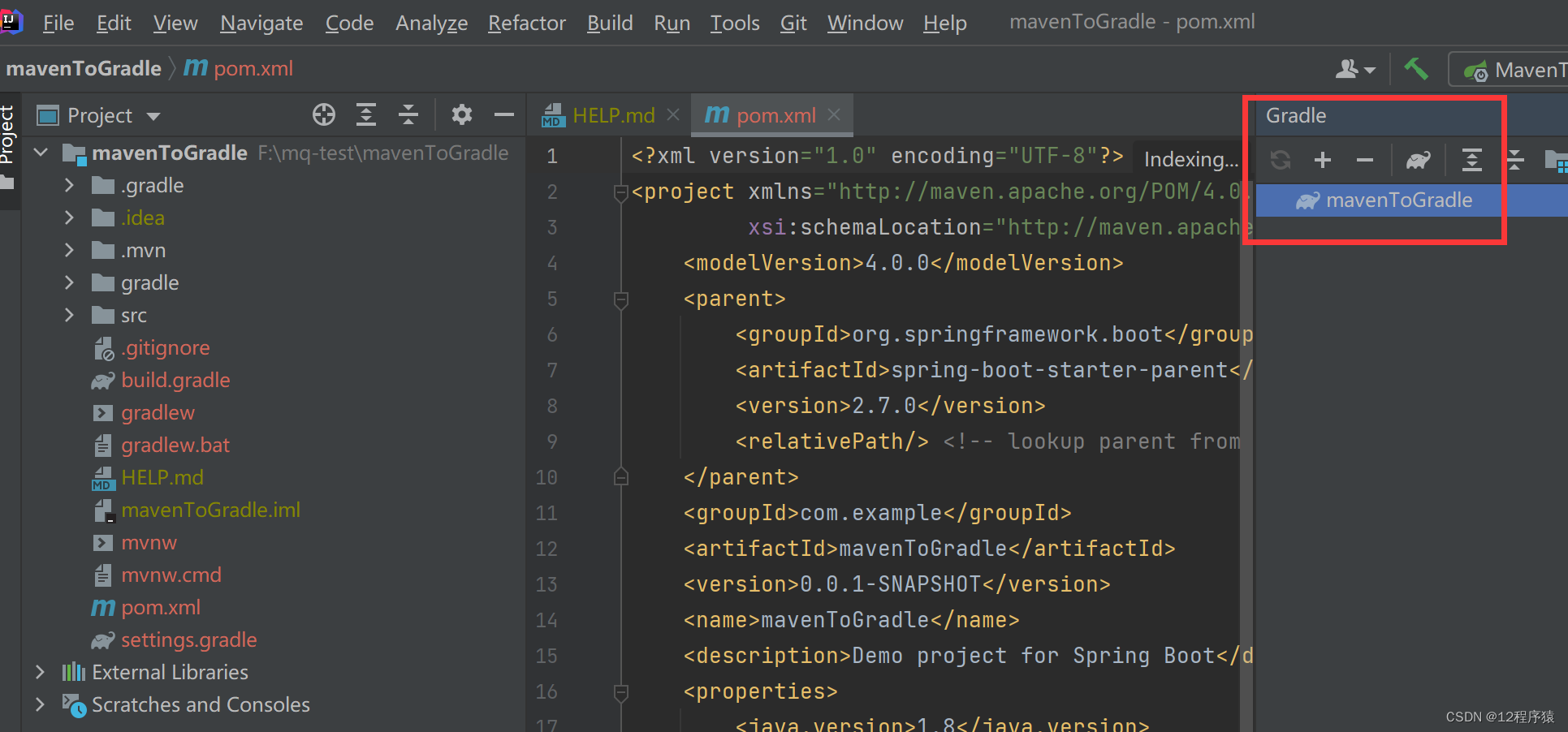1568x732 pixels.
Task: Close the pom.xml editor tab
Action: [x=834, y=115]
